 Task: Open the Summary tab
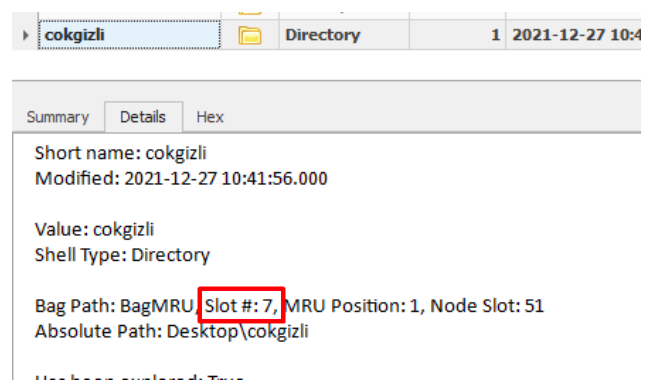pyautogui.click(x=58, y=117)
